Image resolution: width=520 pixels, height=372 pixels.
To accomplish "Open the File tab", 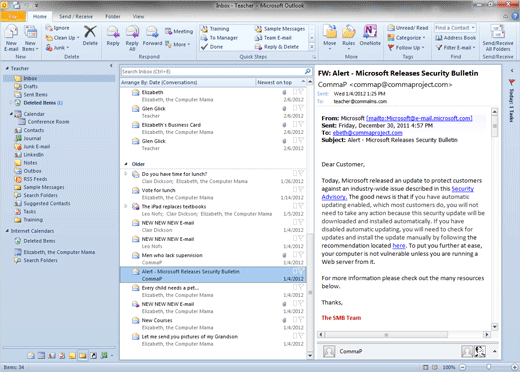I will point(13,16).
